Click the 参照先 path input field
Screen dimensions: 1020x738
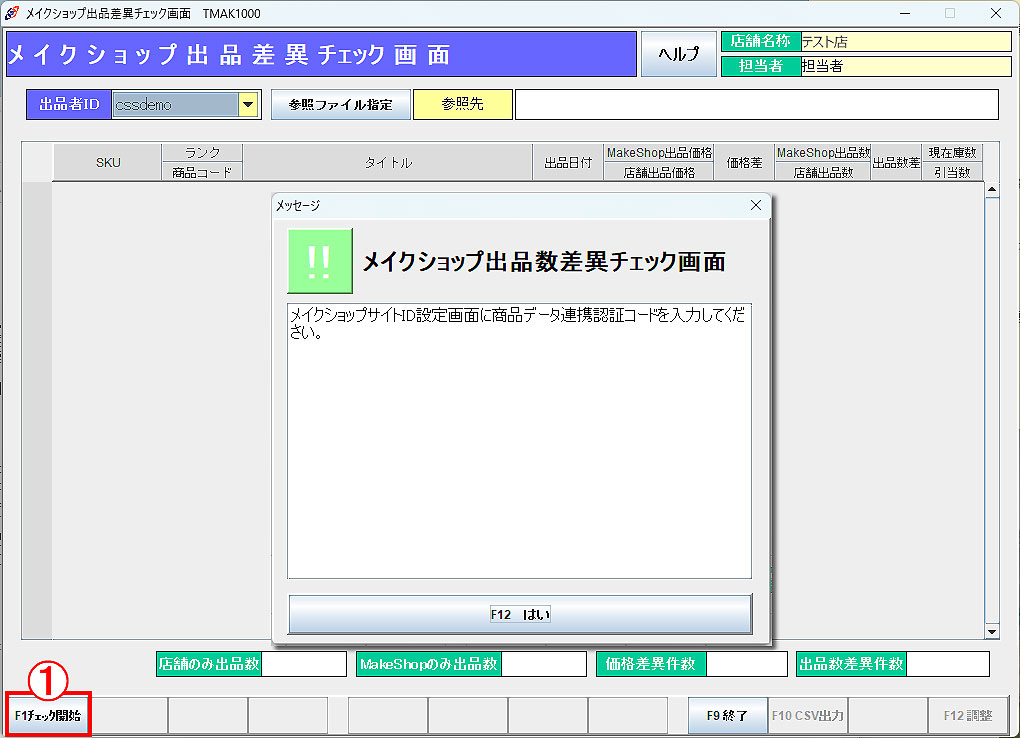(757, 104)
